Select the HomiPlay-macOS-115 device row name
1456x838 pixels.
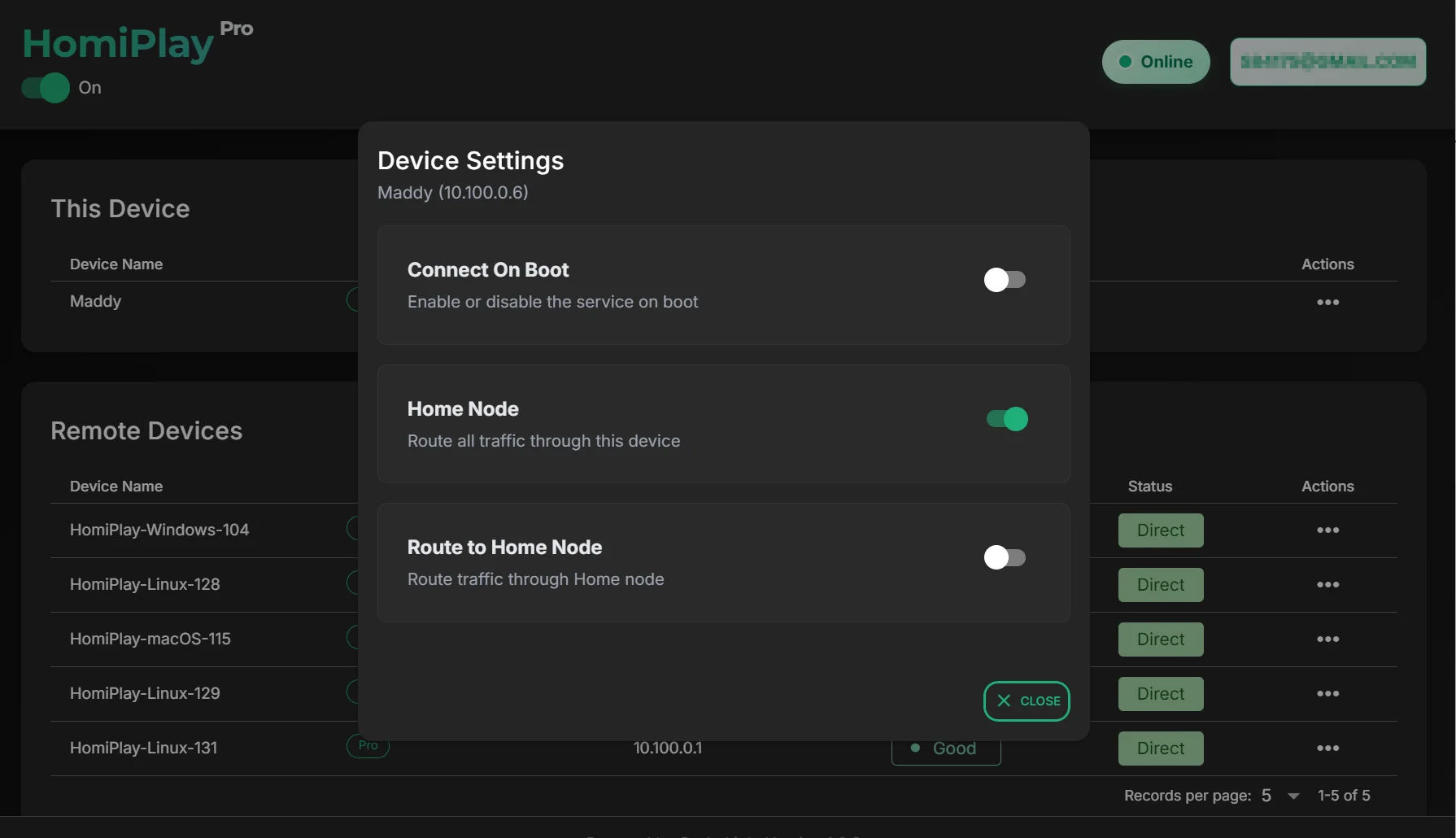(150, 639)
